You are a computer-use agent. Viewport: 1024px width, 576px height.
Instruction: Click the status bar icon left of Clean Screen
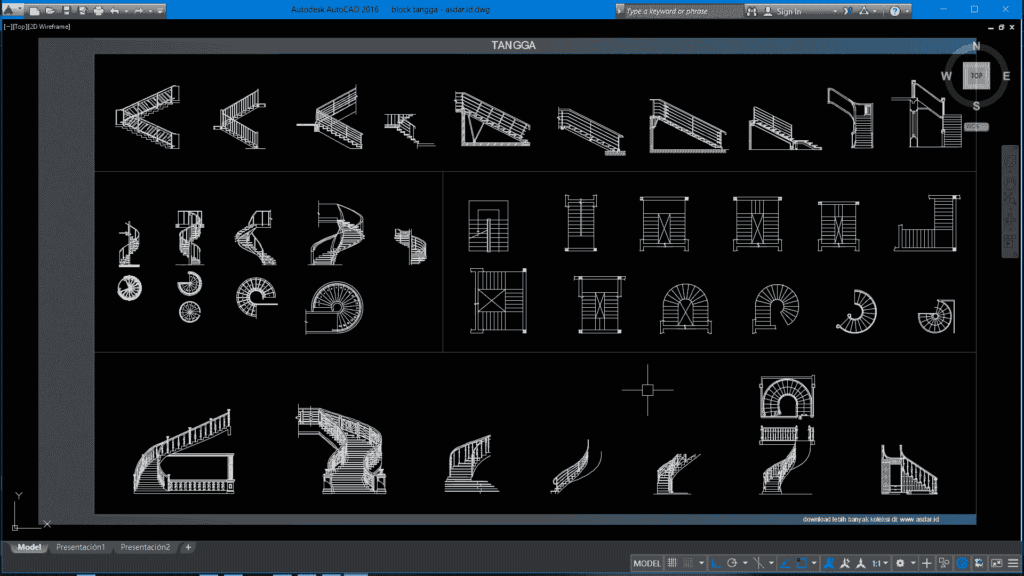(x=979, y=563)
